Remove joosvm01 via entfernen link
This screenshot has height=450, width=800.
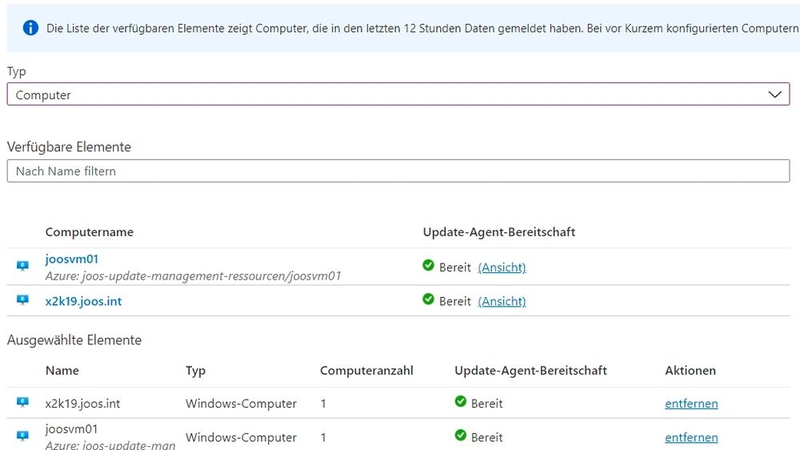click(x=691, y=437)
